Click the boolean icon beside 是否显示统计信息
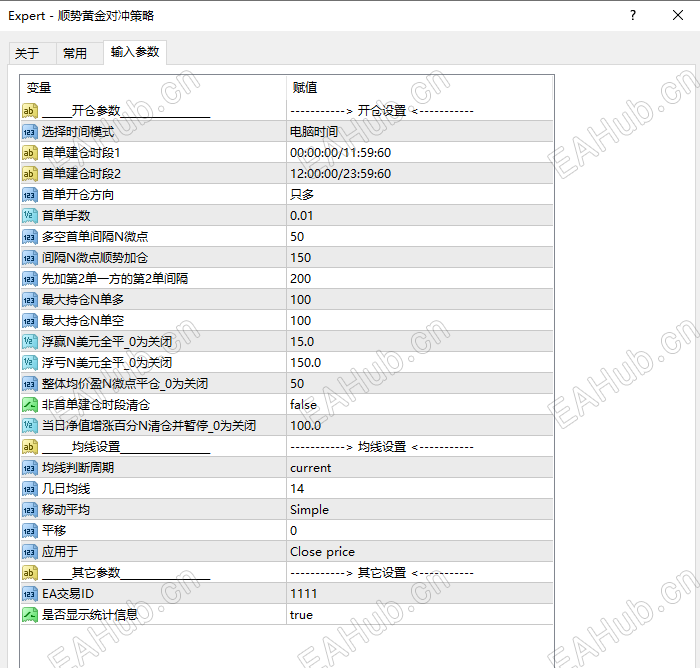The image size is (700, 668). [x=29, y=614]
